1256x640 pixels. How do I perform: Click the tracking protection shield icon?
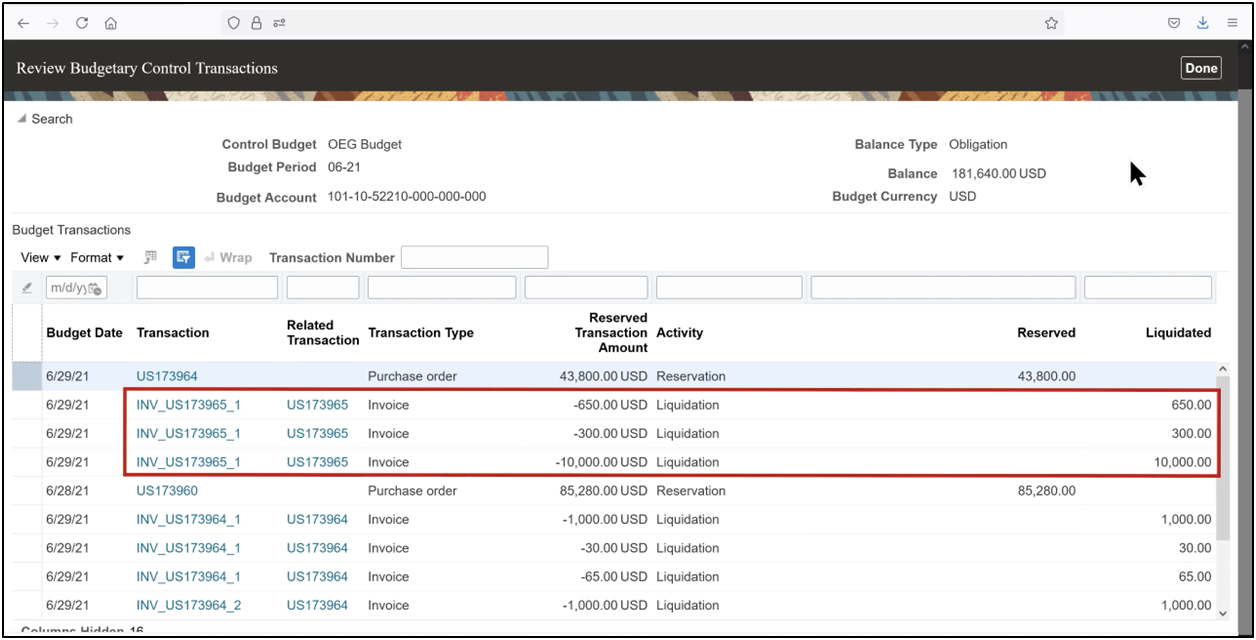232,22
